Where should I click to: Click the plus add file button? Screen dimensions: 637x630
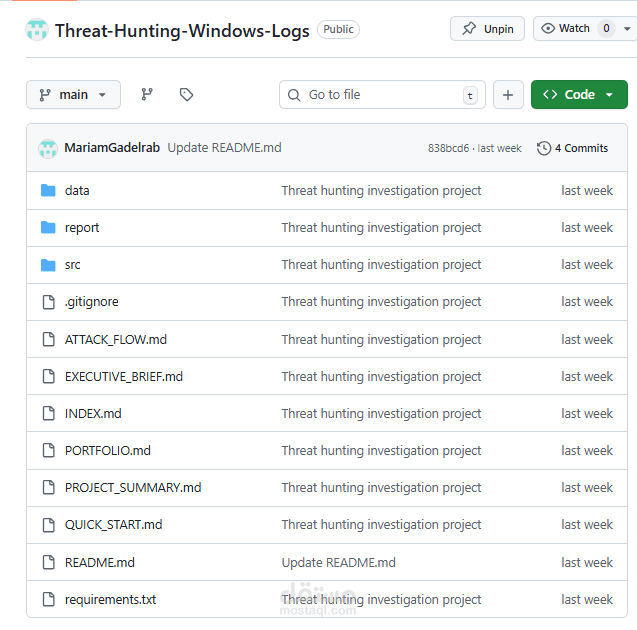coord(508,95)
